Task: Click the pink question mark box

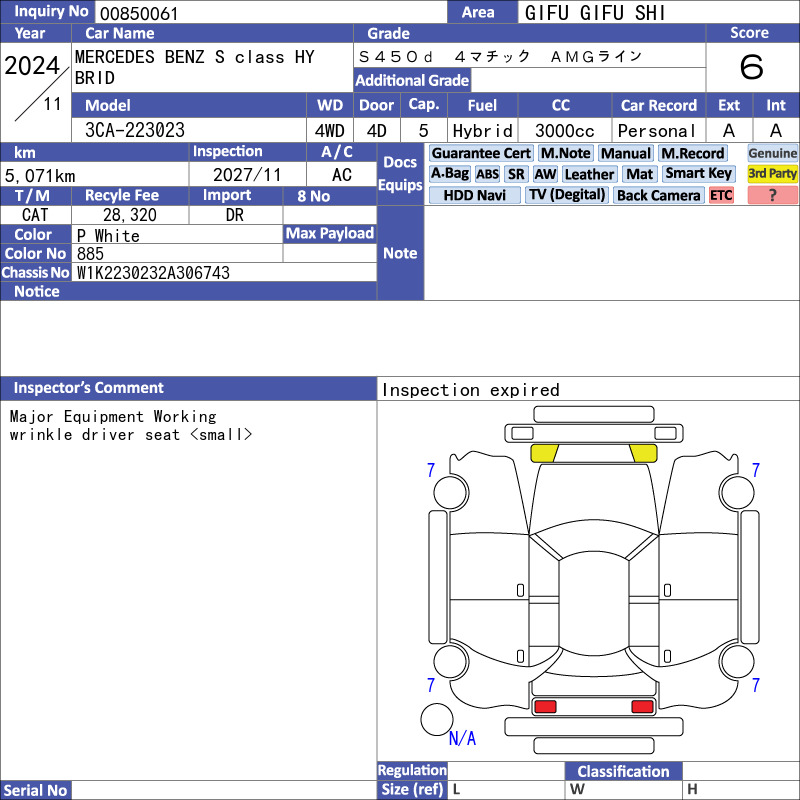Action: coord(772,195)
